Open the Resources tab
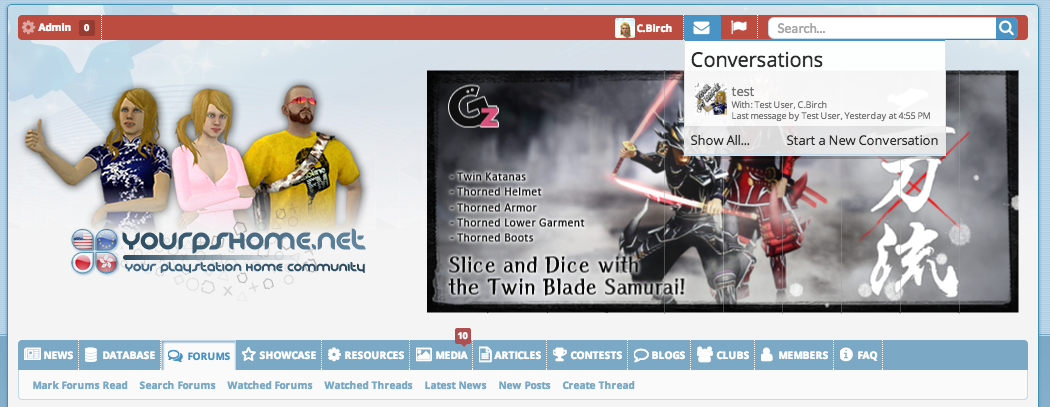 point(366,355)
